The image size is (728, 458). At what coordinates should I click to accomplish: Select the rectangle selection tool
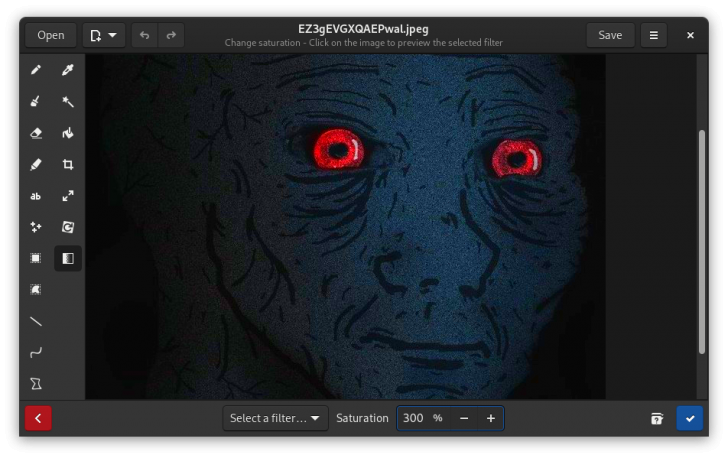(36, 258)
